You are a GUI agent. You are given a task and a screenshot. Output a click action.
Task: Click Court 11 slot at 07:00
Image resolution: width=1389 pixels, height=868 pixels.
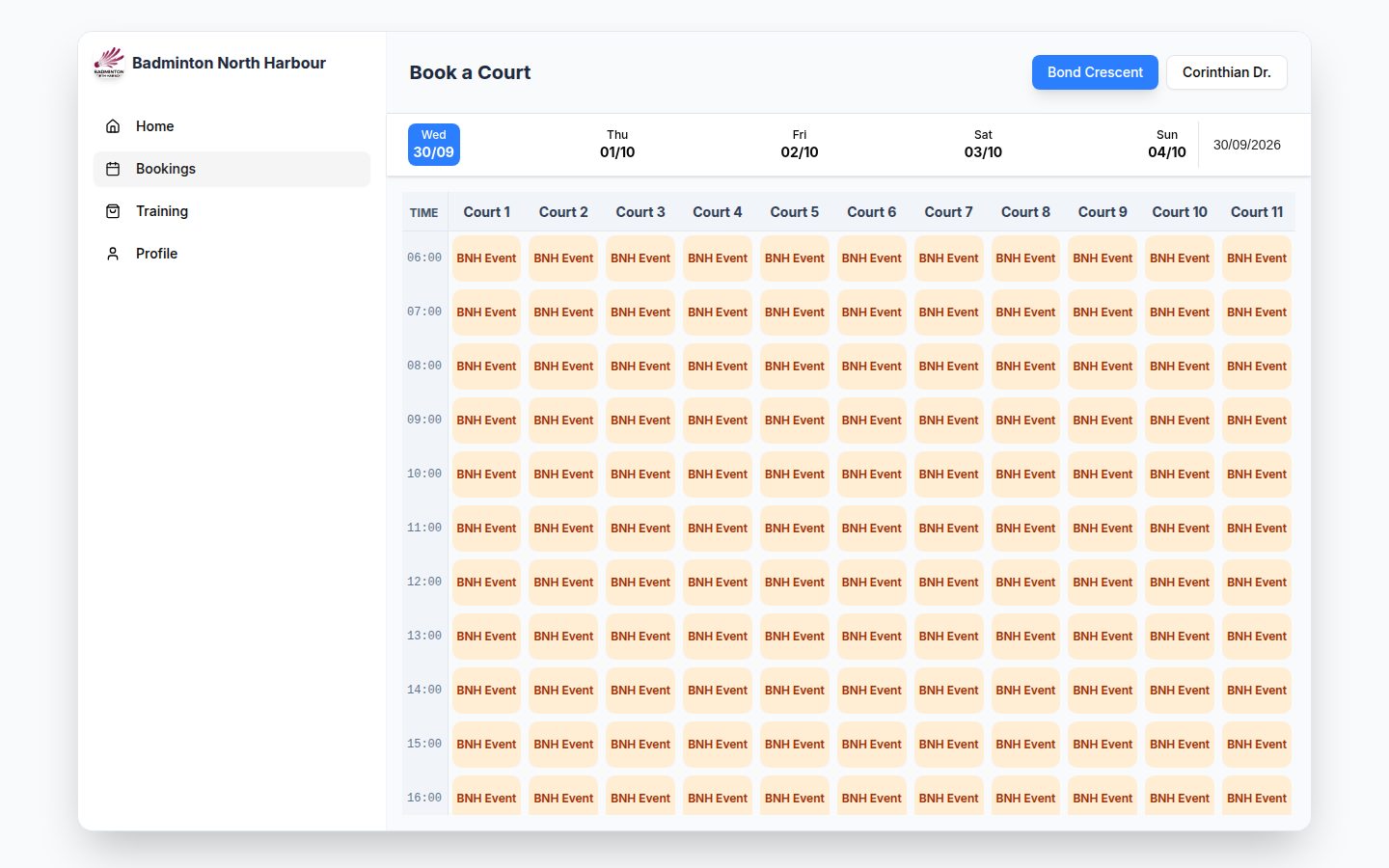1257,312
